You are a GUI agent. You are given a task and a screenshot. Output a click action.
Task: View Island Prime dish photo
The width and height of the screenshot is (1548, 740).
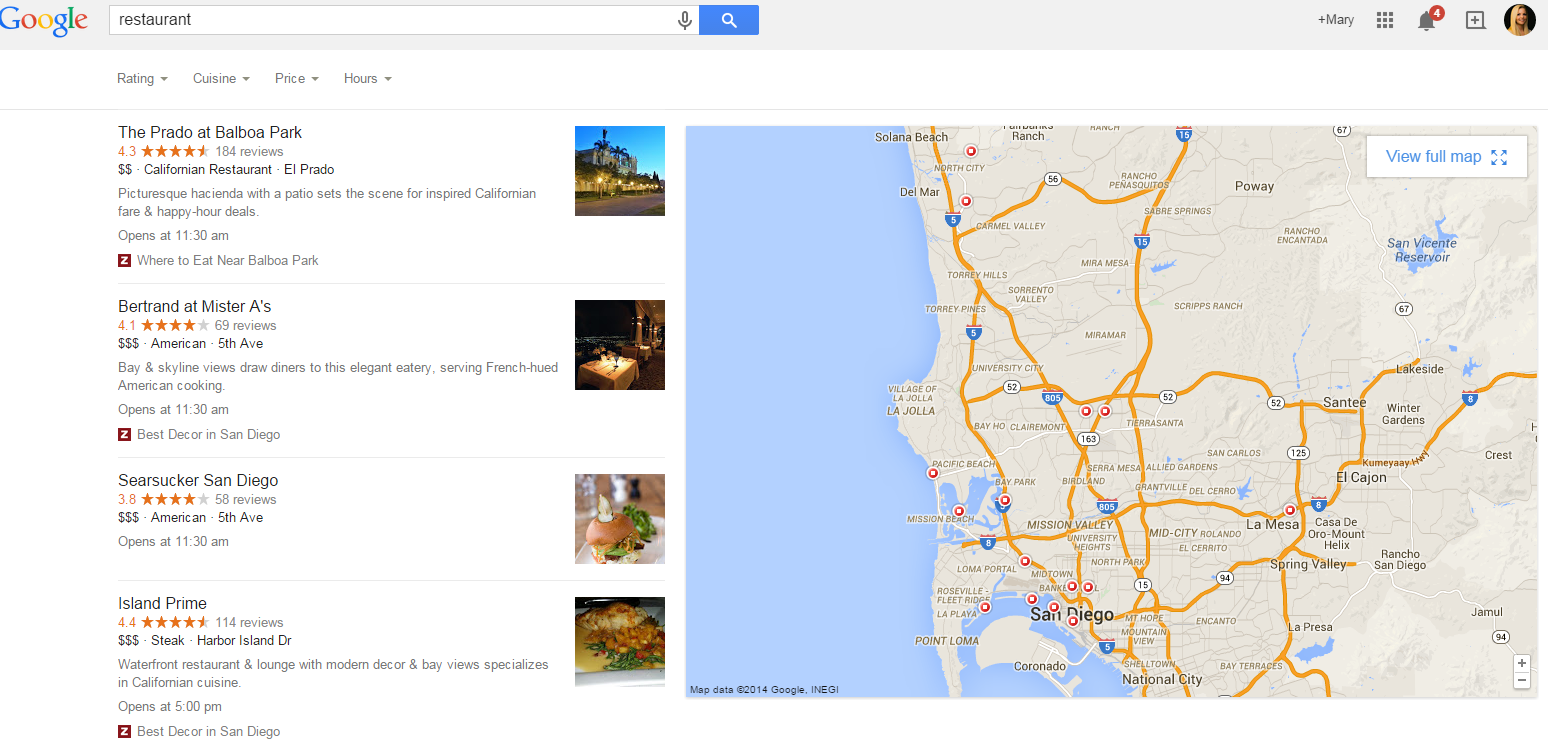pos(620,642)
